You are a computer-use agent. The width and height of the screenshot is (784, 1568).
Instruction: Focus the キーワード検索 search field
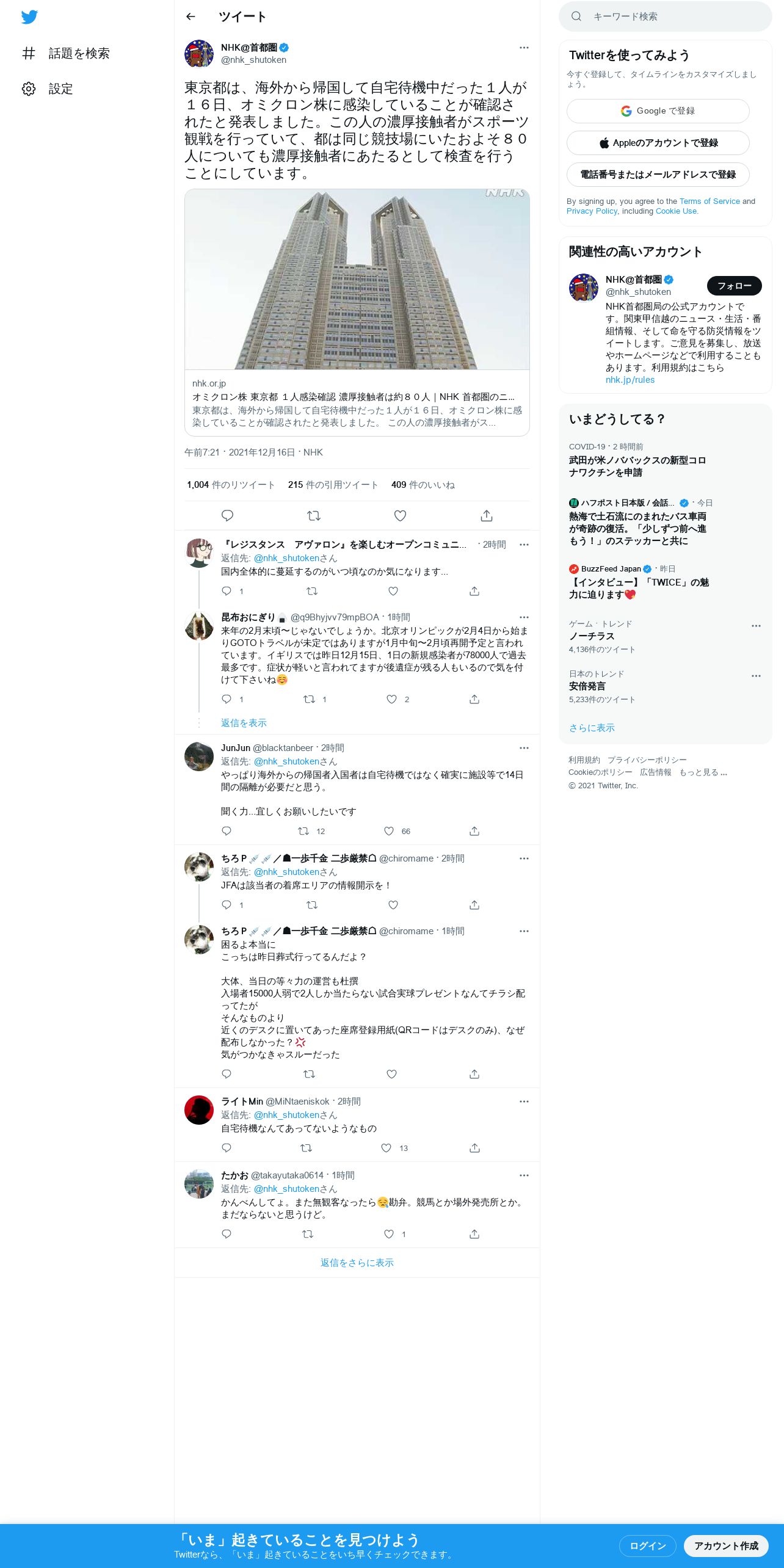pos(666,16)
